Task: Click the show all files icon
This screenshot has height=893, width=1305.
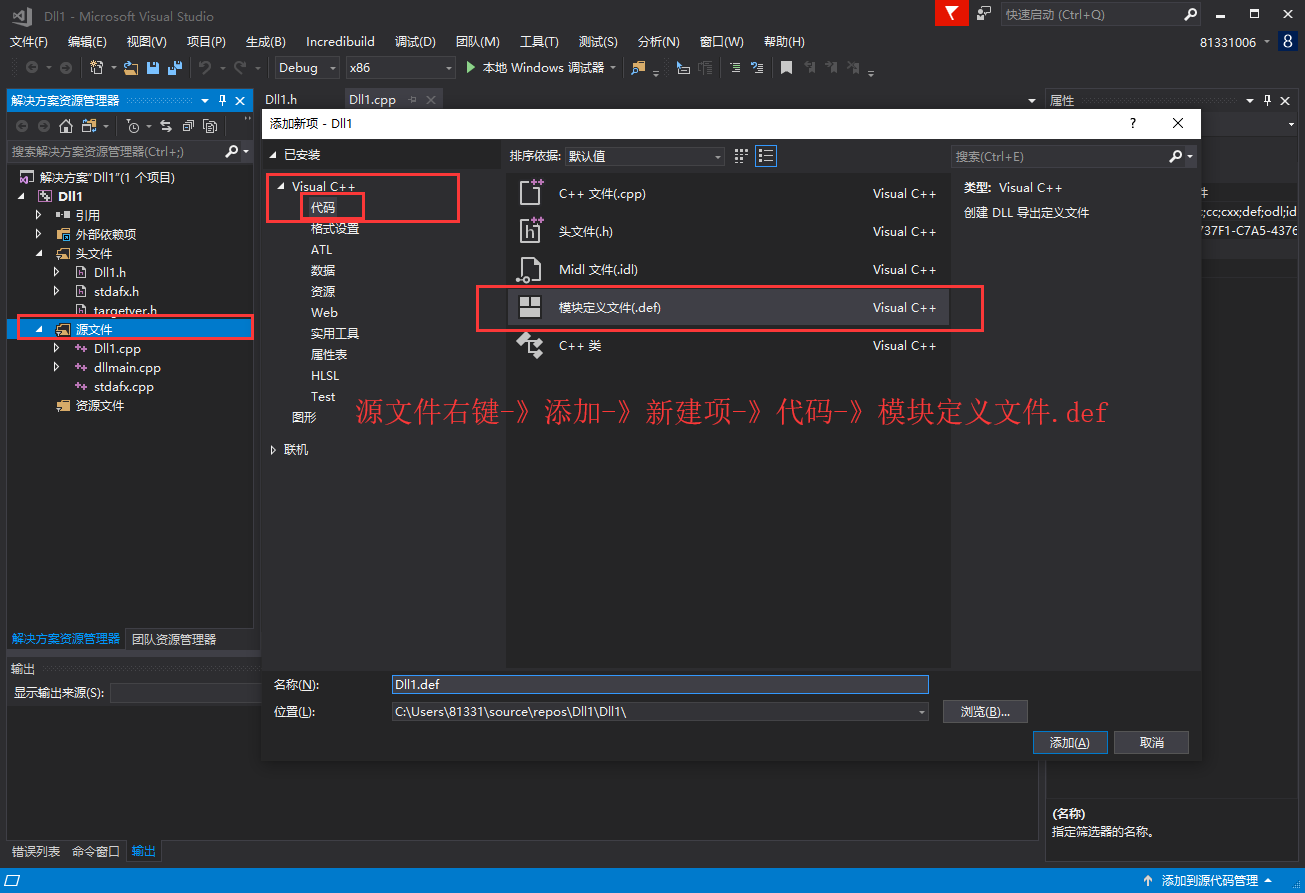Action: 210,126
